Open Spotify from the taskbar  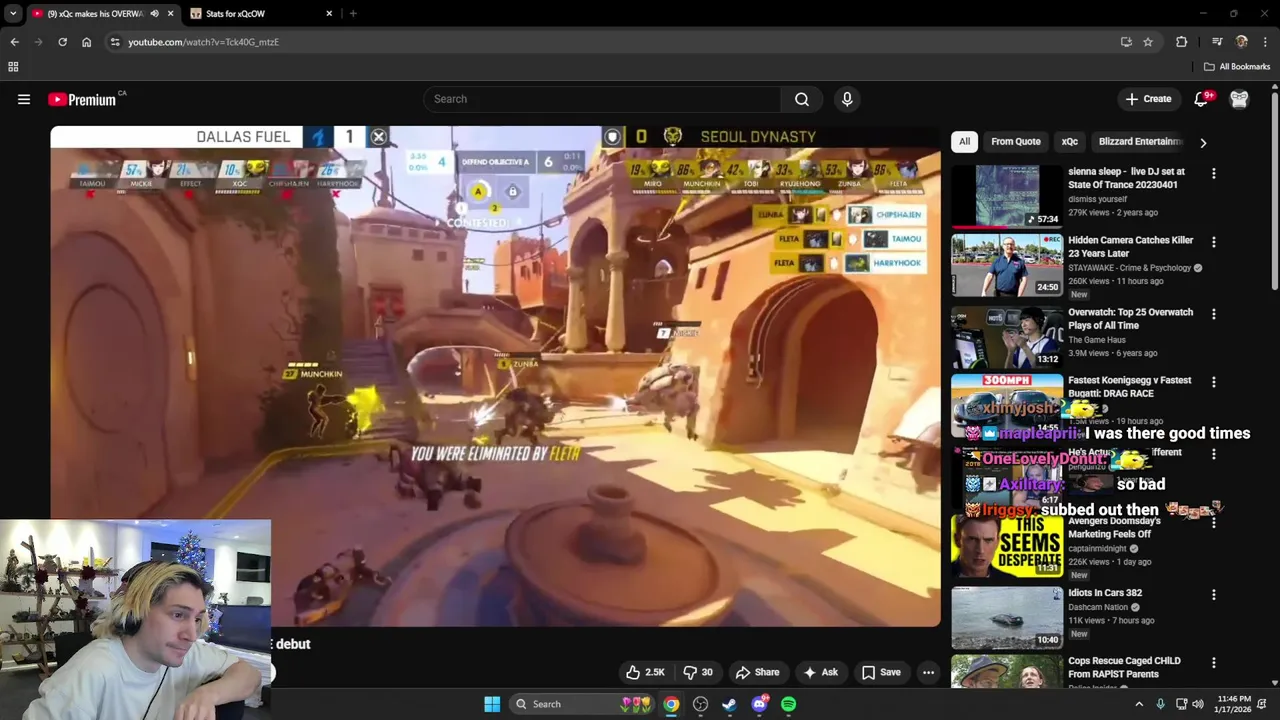coord(789,704)
